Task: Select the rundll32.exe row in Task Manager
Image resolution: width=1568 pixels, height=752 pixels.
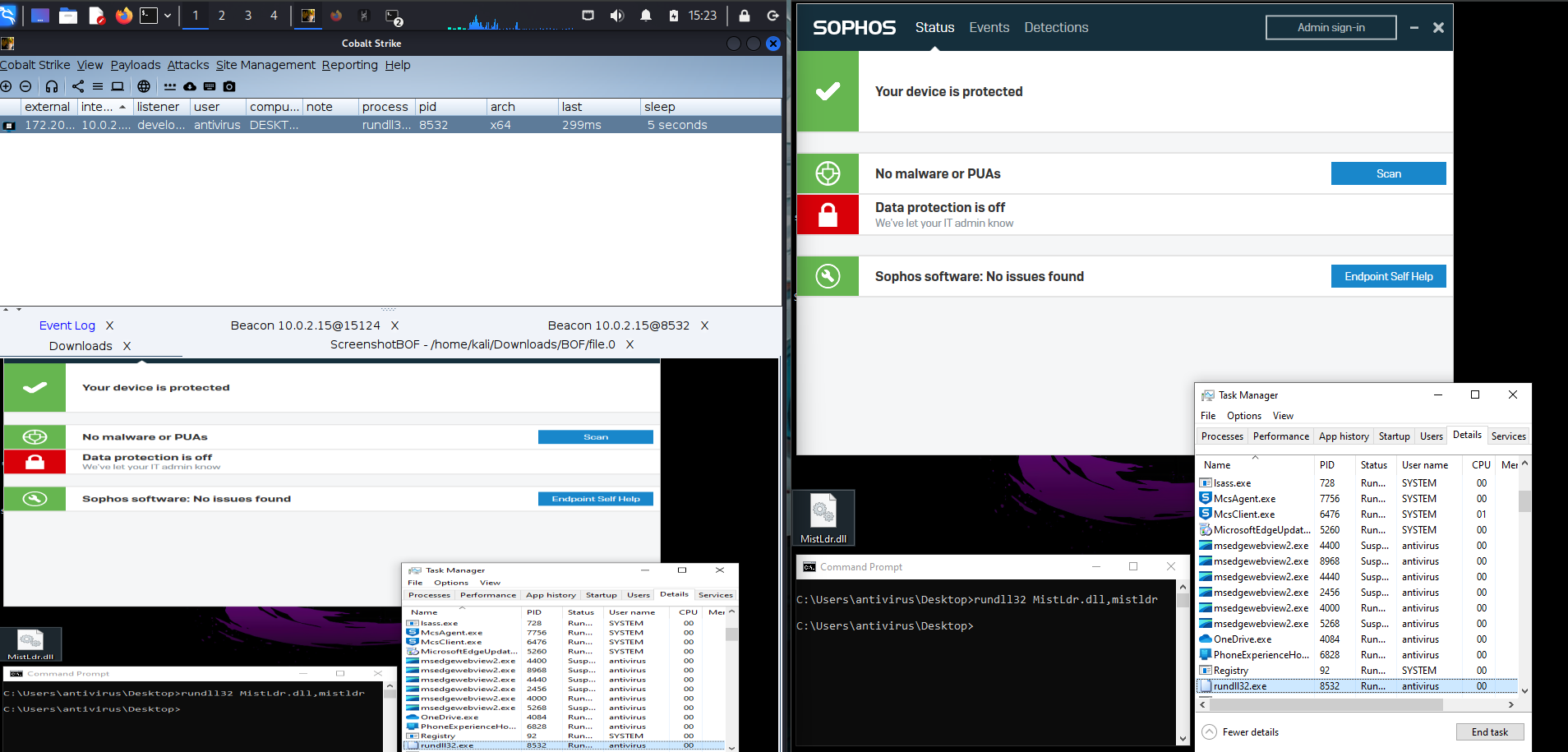Action: (x=1357, y=686)
